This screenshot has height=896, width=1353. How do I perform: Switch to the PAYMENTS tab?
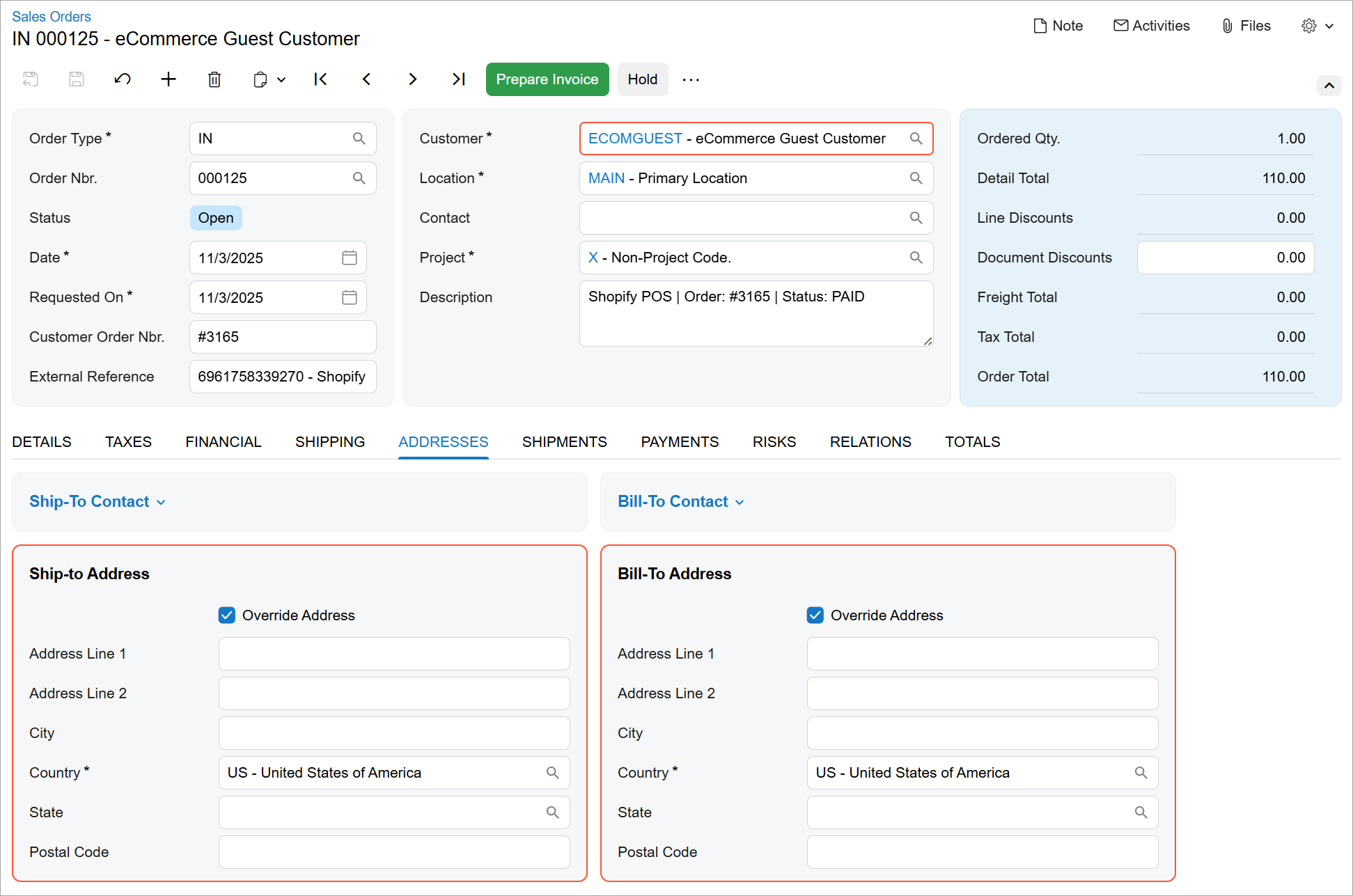pos(680,442)
